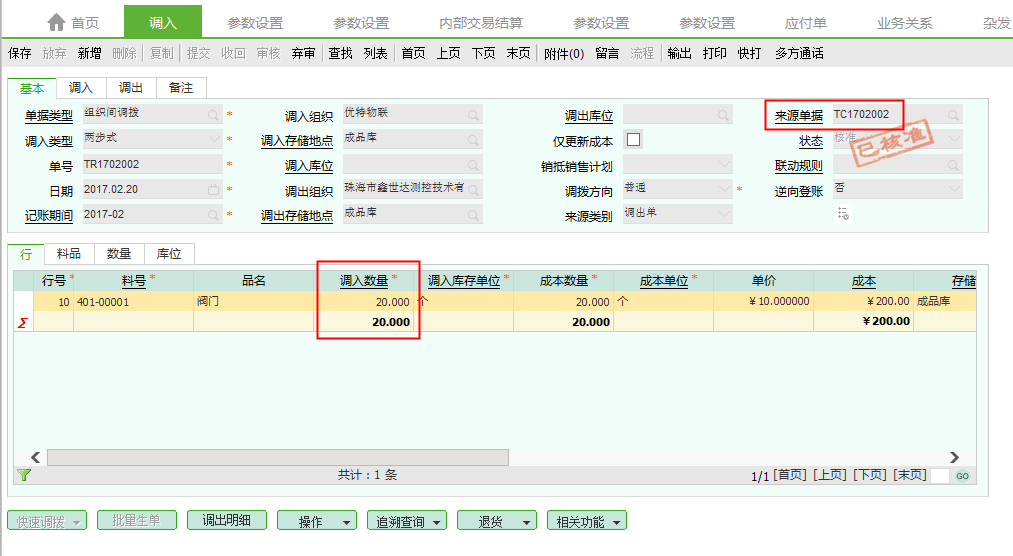Click search icon in 单据类型 field

point(213,115)
